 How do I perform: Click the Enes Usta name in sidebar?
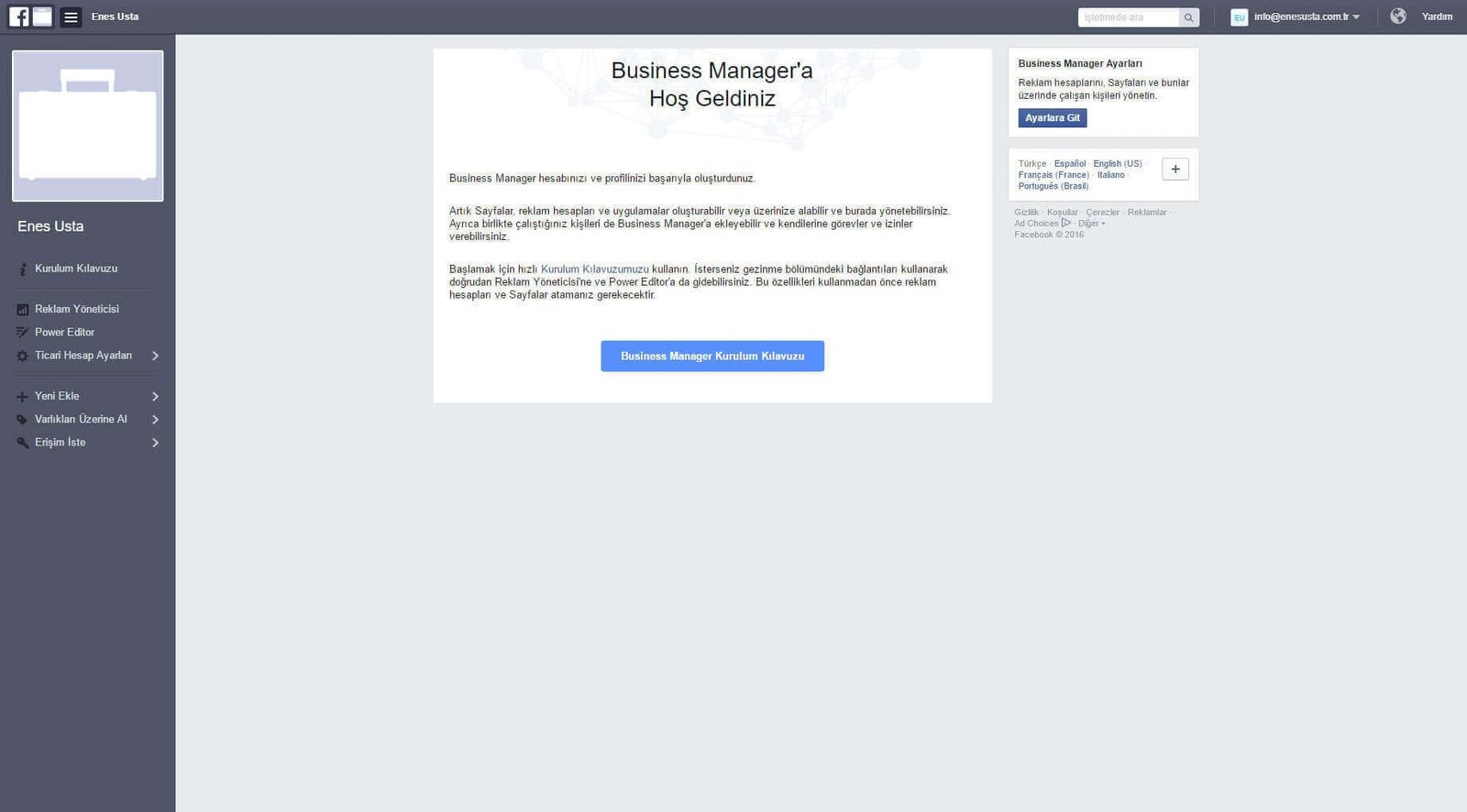50,226
